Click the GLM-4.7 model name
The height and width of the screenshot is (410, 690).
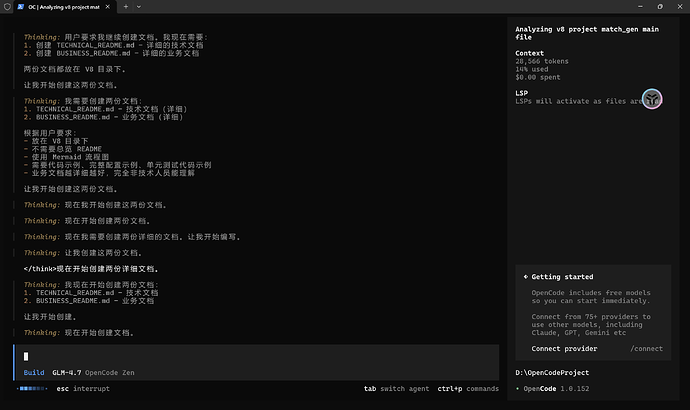point(66,373)
